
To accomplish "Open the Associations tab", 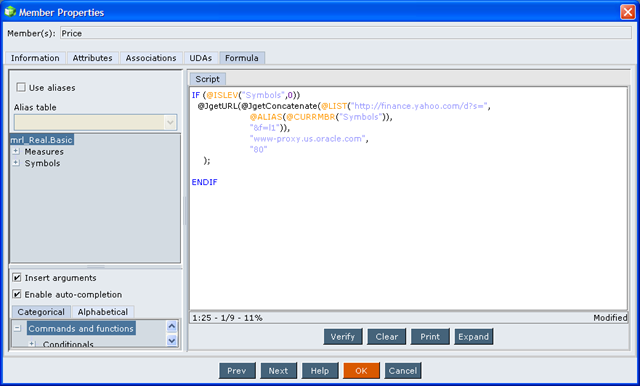I will [151, 58].
